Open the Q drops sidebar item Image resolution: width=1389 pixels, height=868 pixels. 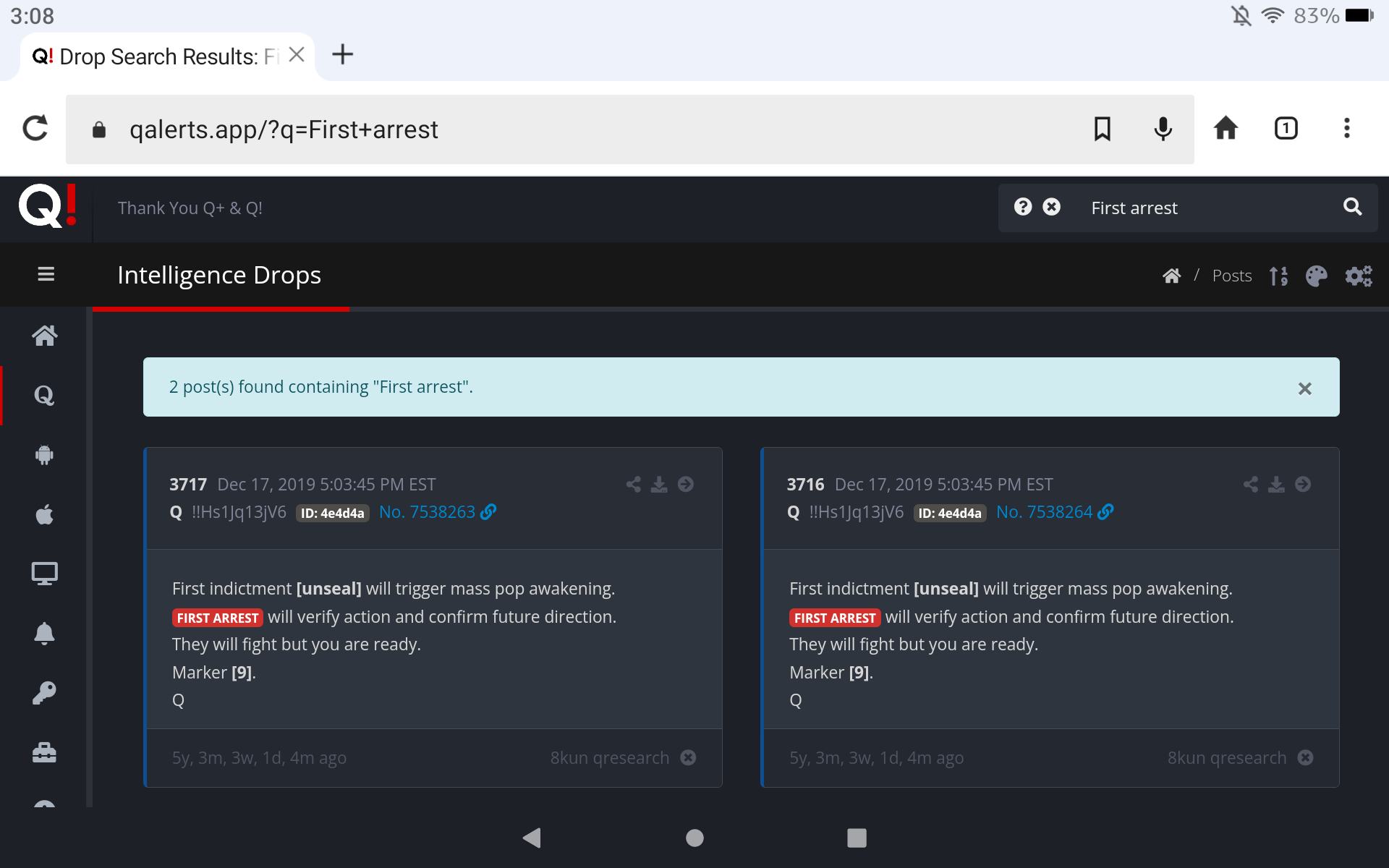(44, 396)
